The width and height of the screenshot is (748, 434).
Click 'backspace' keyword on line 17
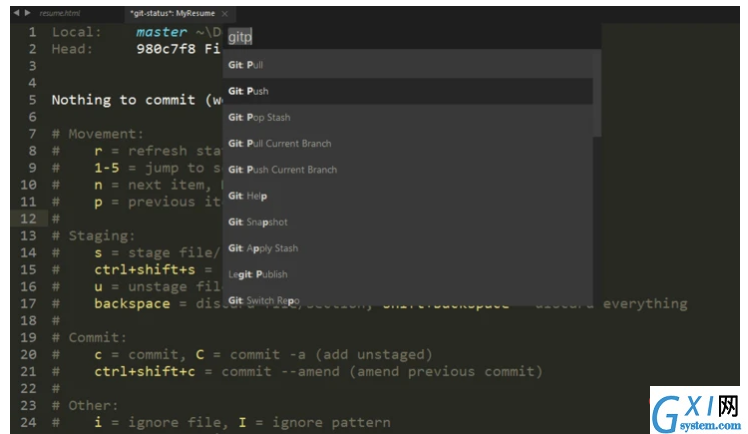(132, 304)
